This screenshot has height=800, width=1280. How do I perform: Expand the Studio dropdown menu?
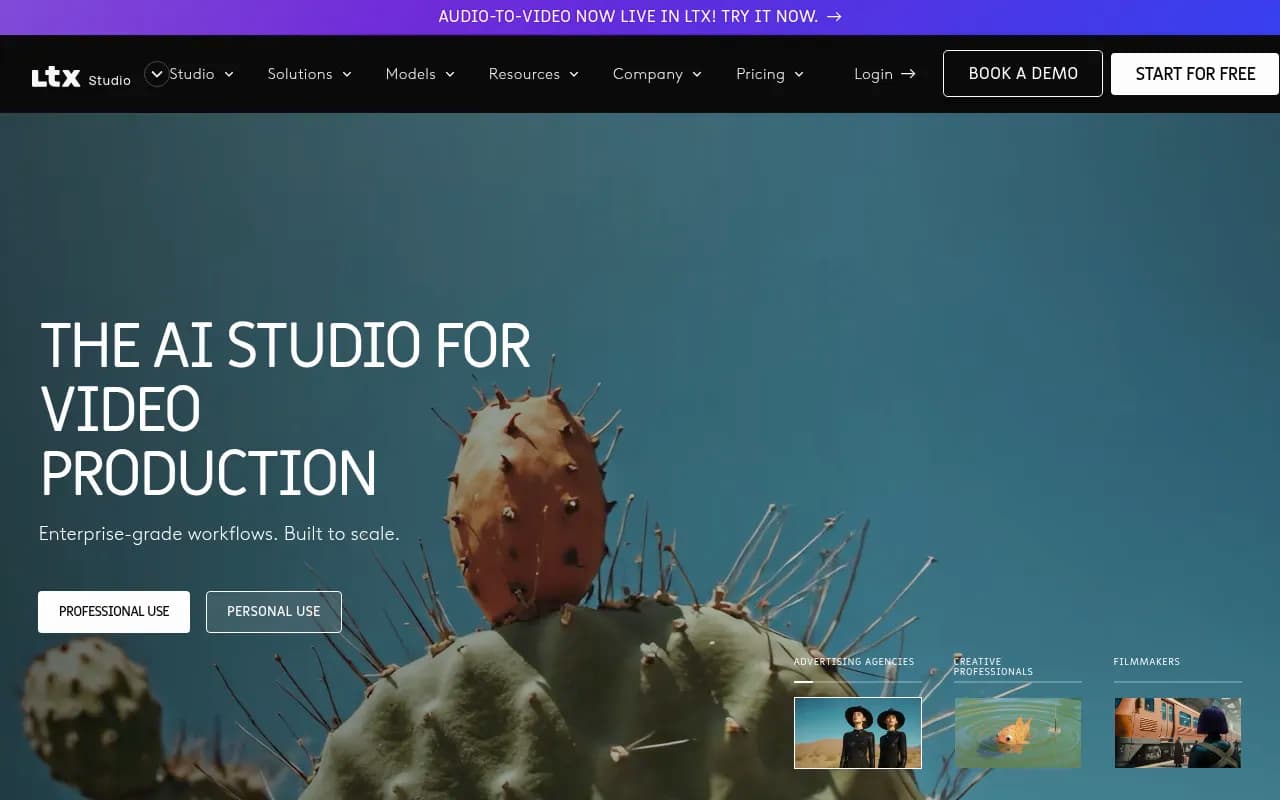(x=192, y=74)
